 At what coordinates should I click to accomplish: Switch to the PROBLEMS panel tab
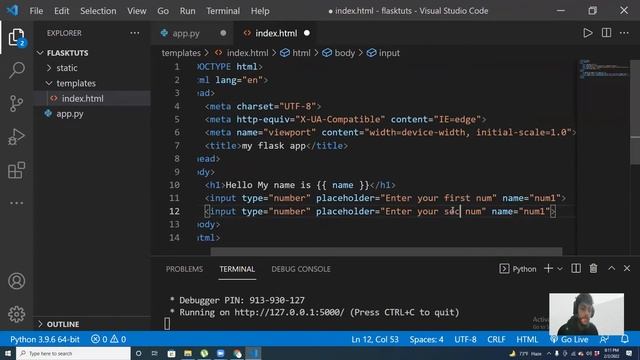184,269
